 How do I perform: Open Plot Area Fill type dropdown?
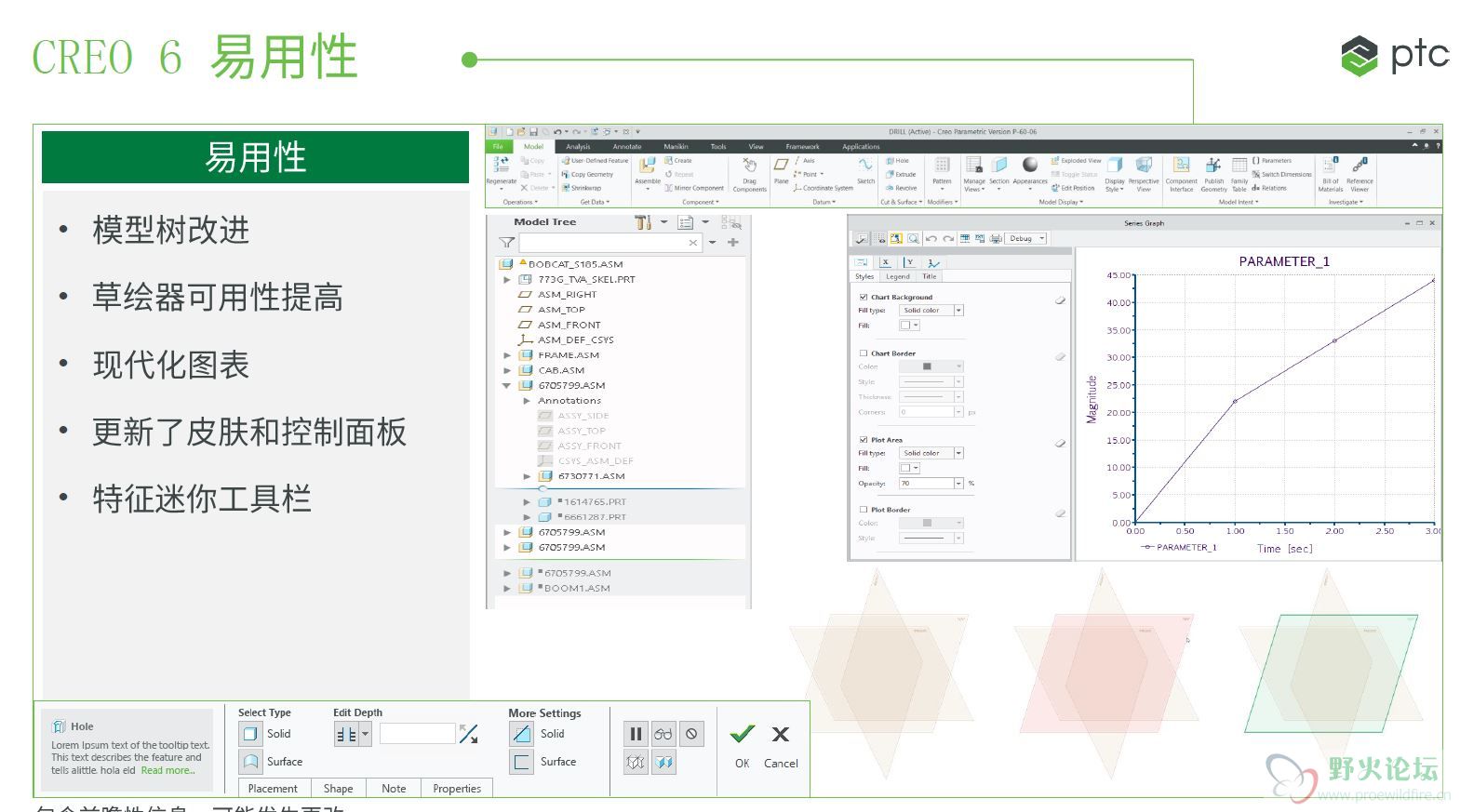[958, 453]
